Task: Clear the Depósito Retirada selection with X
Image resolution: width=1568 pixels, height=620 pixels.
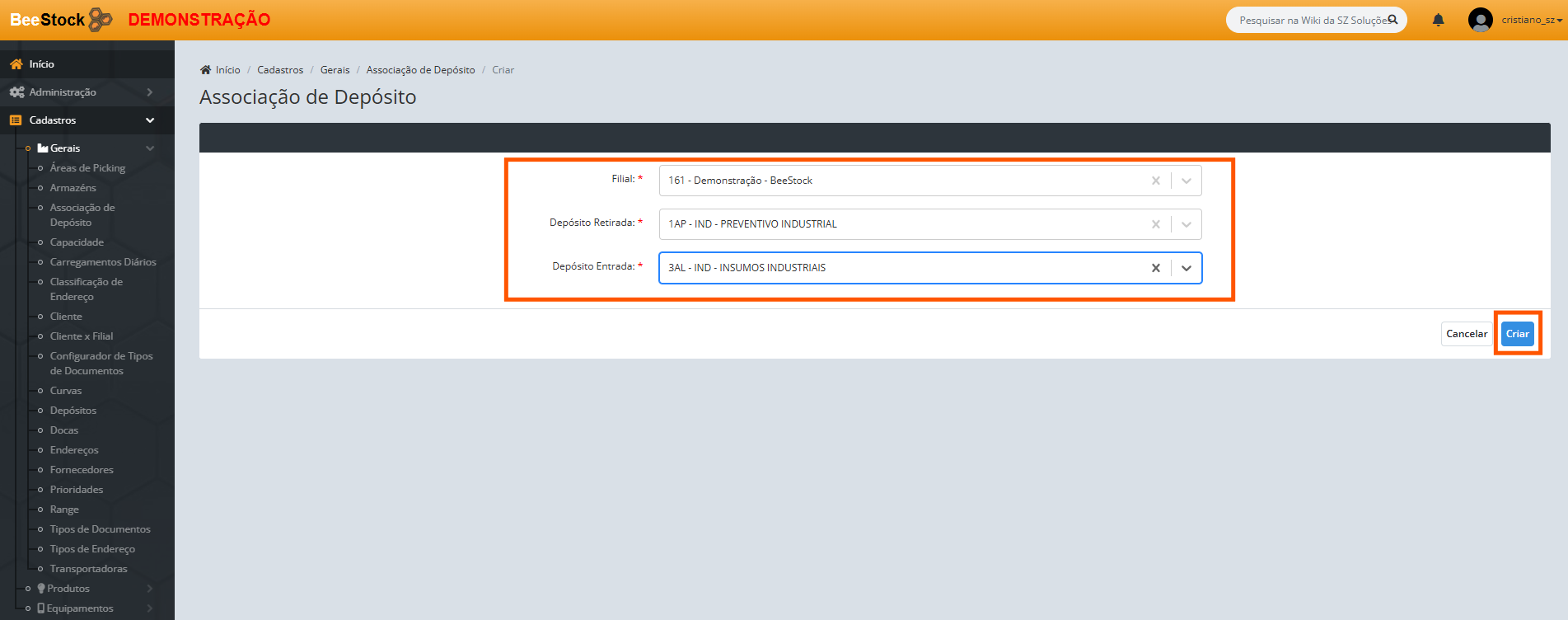Action: (1155, 224)
